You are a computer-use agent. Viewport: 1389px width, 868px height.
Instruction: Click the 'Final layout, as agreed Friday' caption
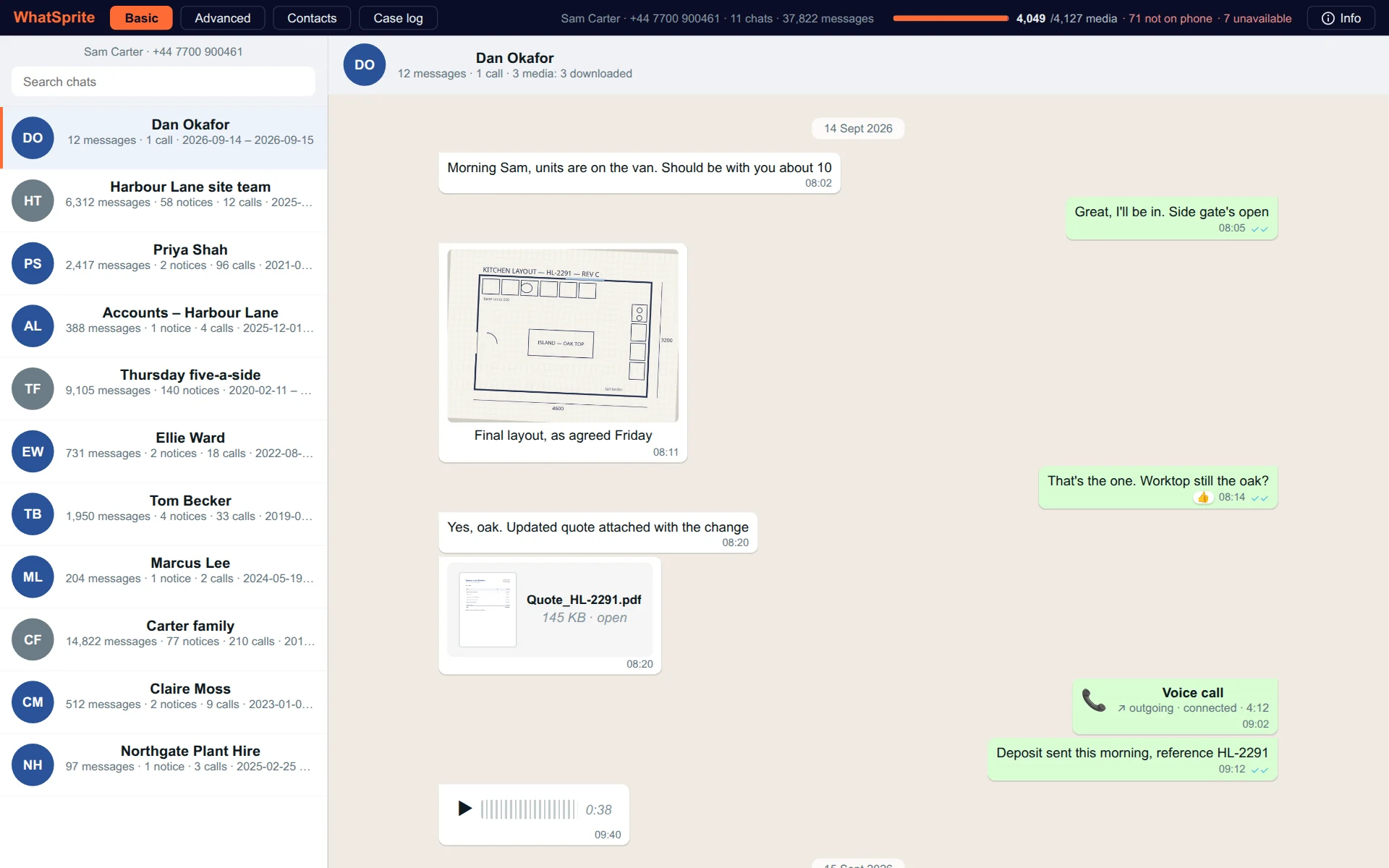[x=563, y=435]
